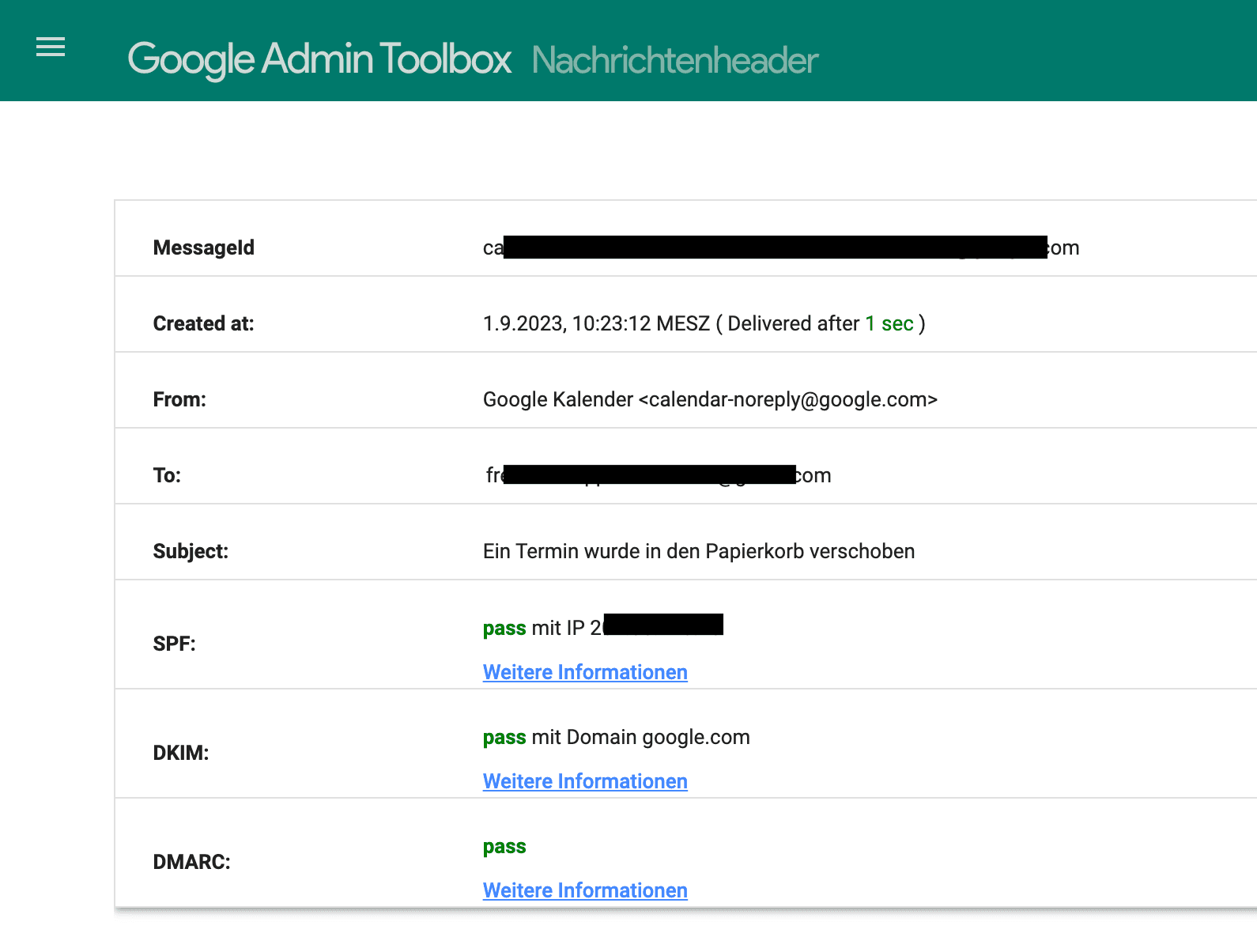Open Weitere Informationen link under DMARC

[585, 890]
